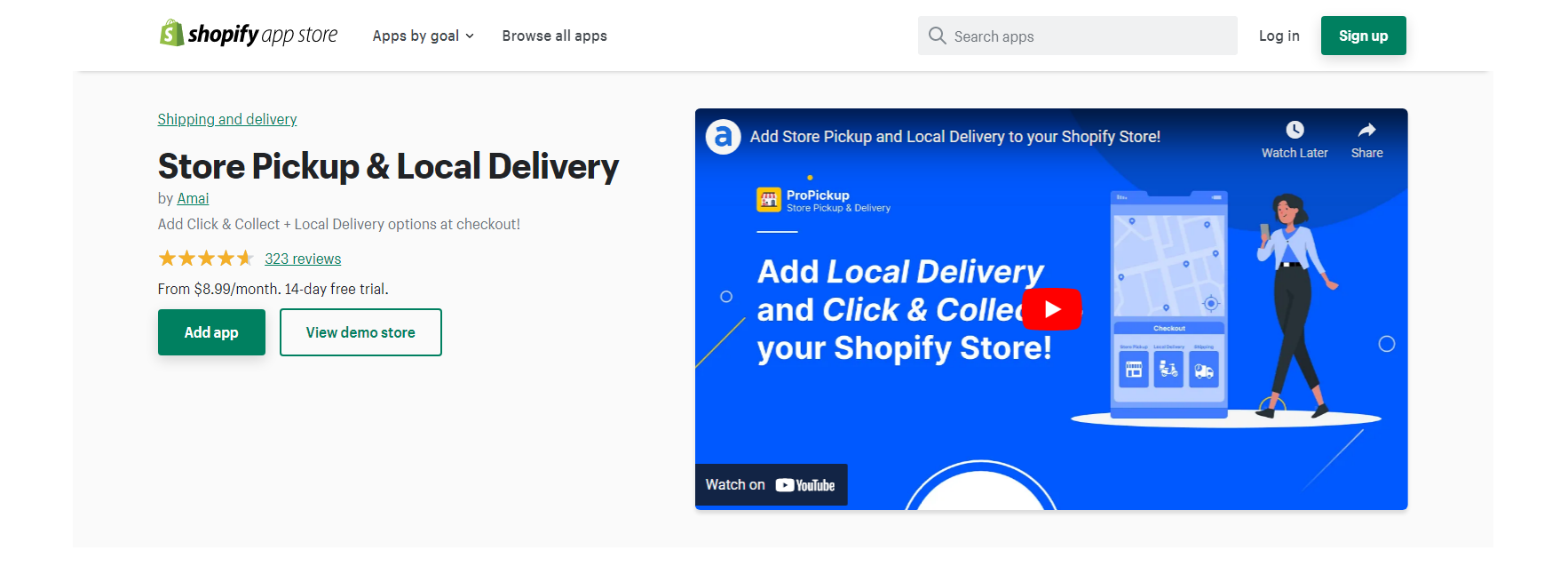Viewport: 1568px width, 574px height.
Task: Click the 'Add Click & Collect + Local Delivery' tagline
Action: coord(339,224)
